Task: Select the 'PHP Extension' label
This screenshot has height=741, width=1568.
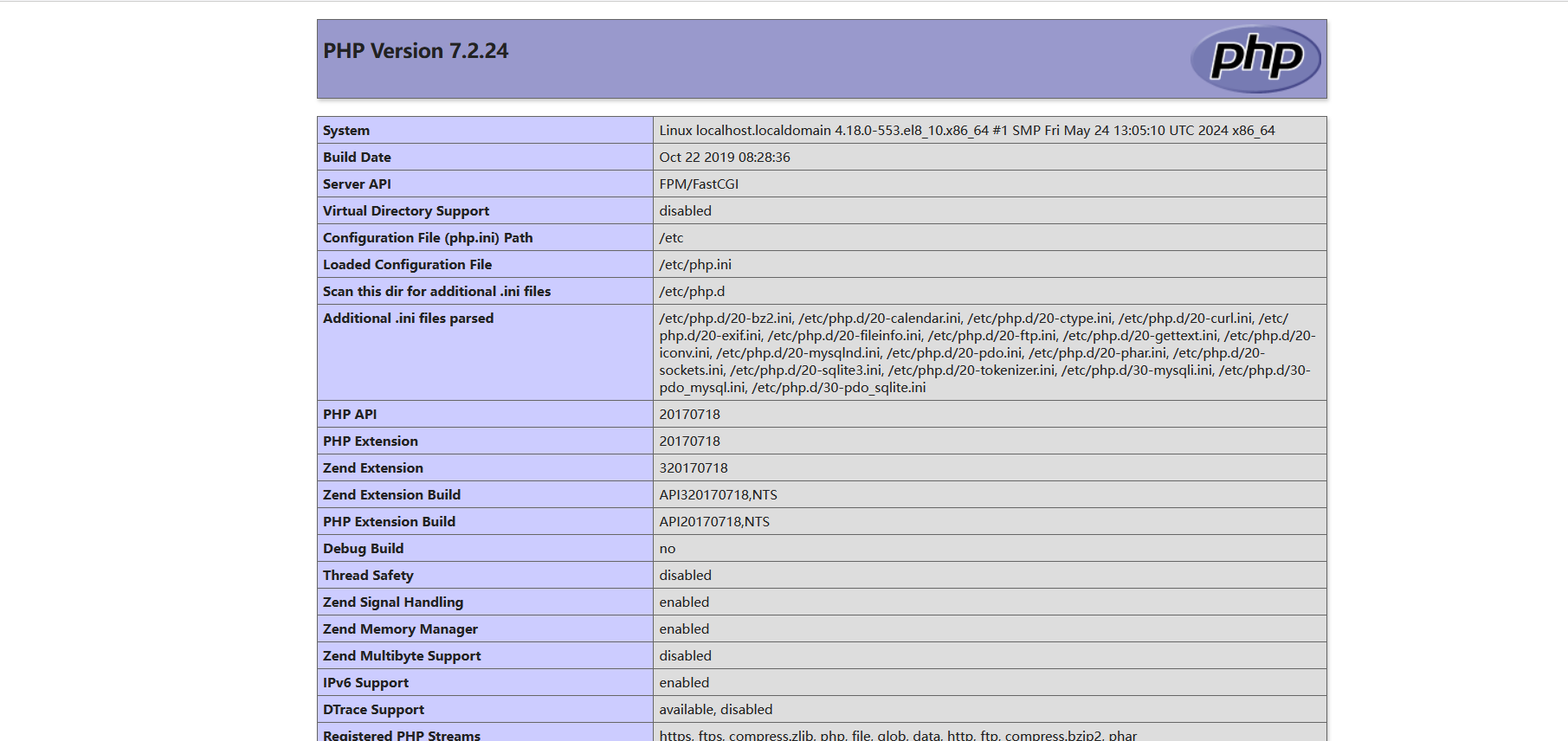Action: [x=371, y=441]
